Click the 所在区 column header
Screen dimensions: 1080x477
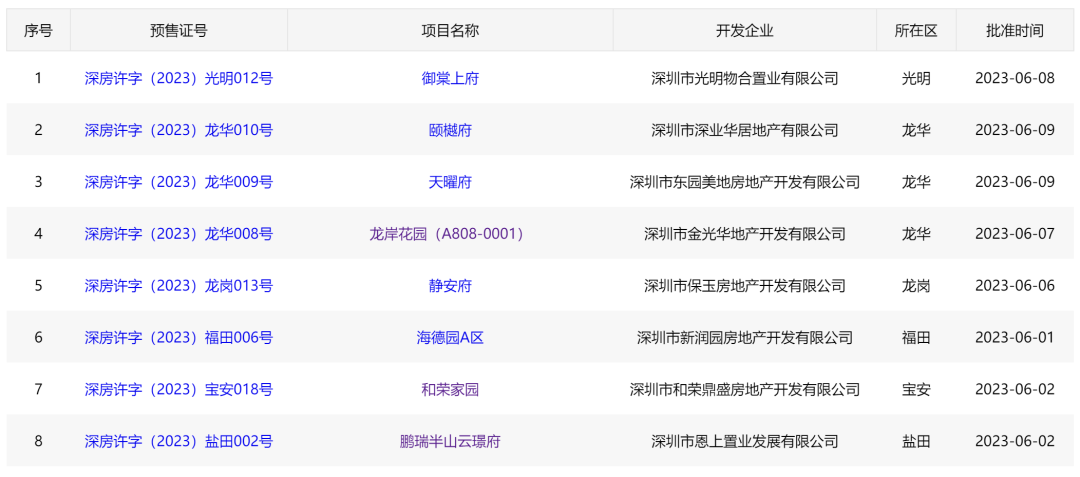click(916, 30)
